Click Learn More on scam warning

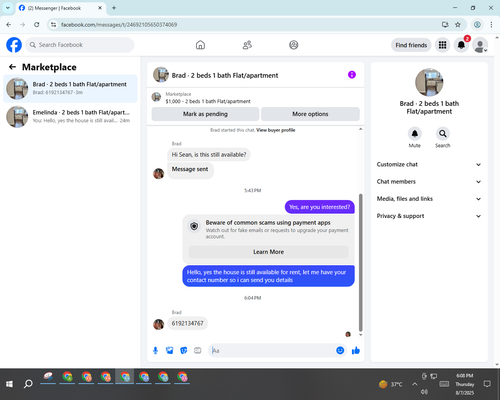point(268,252)
